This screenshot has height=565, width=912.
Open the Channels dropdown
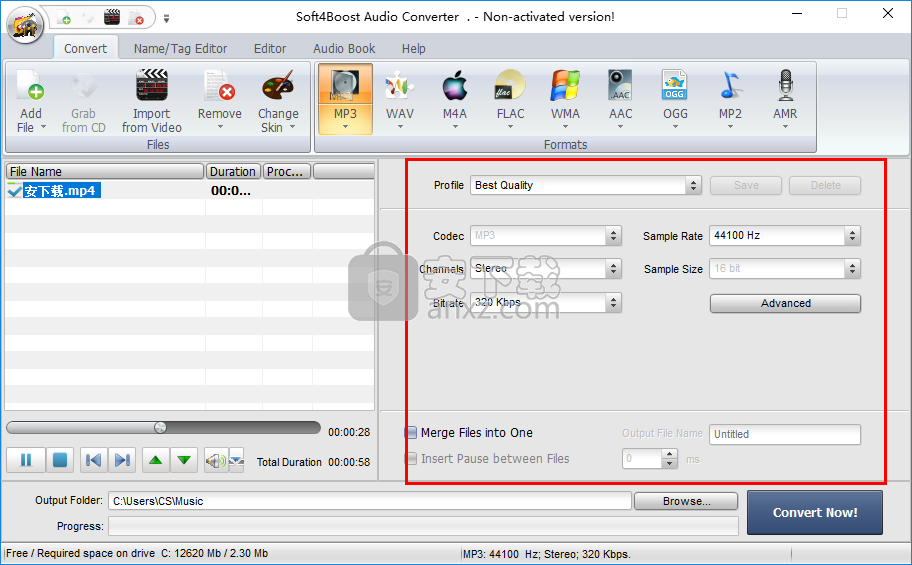coord(613,268)
